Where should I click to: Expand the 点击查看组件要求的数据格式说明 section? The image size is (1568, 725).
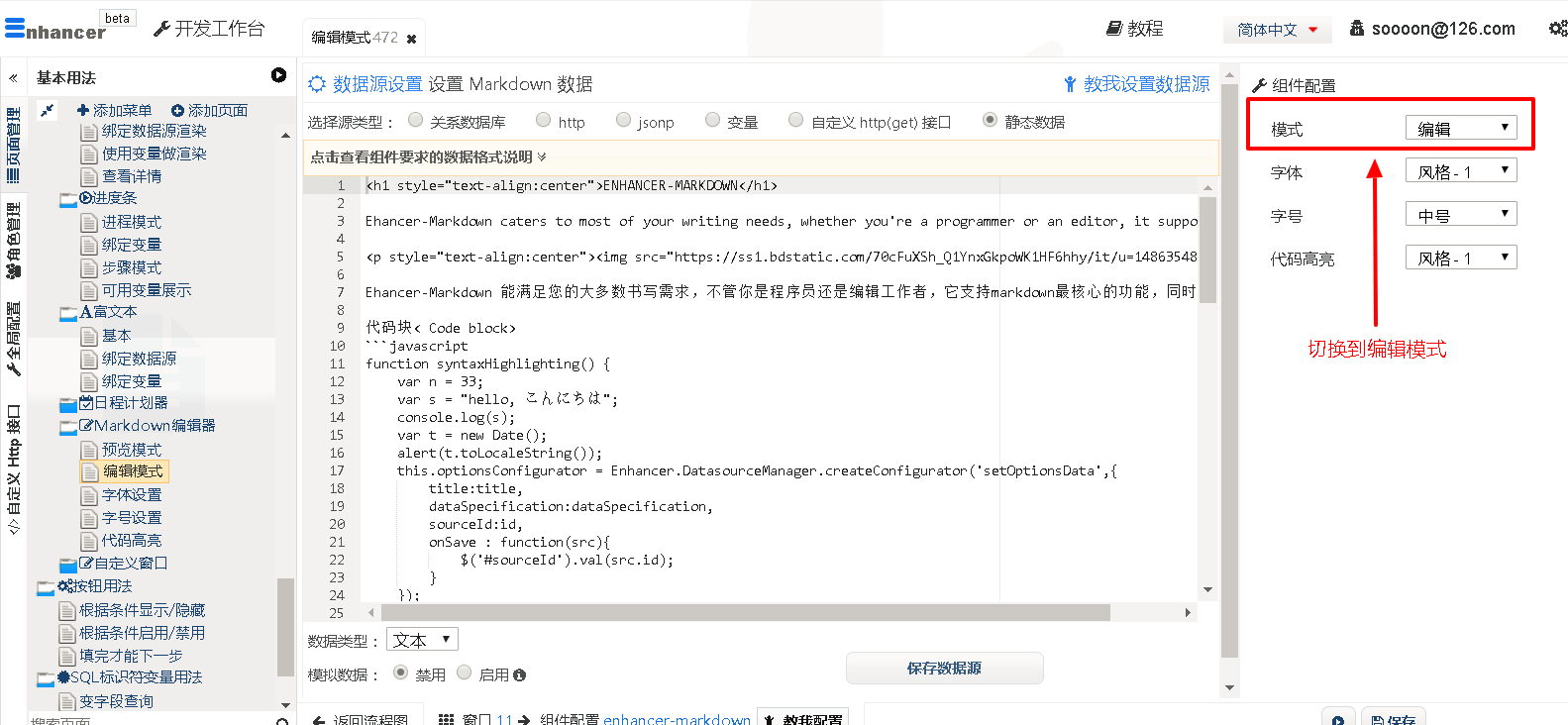click(428, 156)
